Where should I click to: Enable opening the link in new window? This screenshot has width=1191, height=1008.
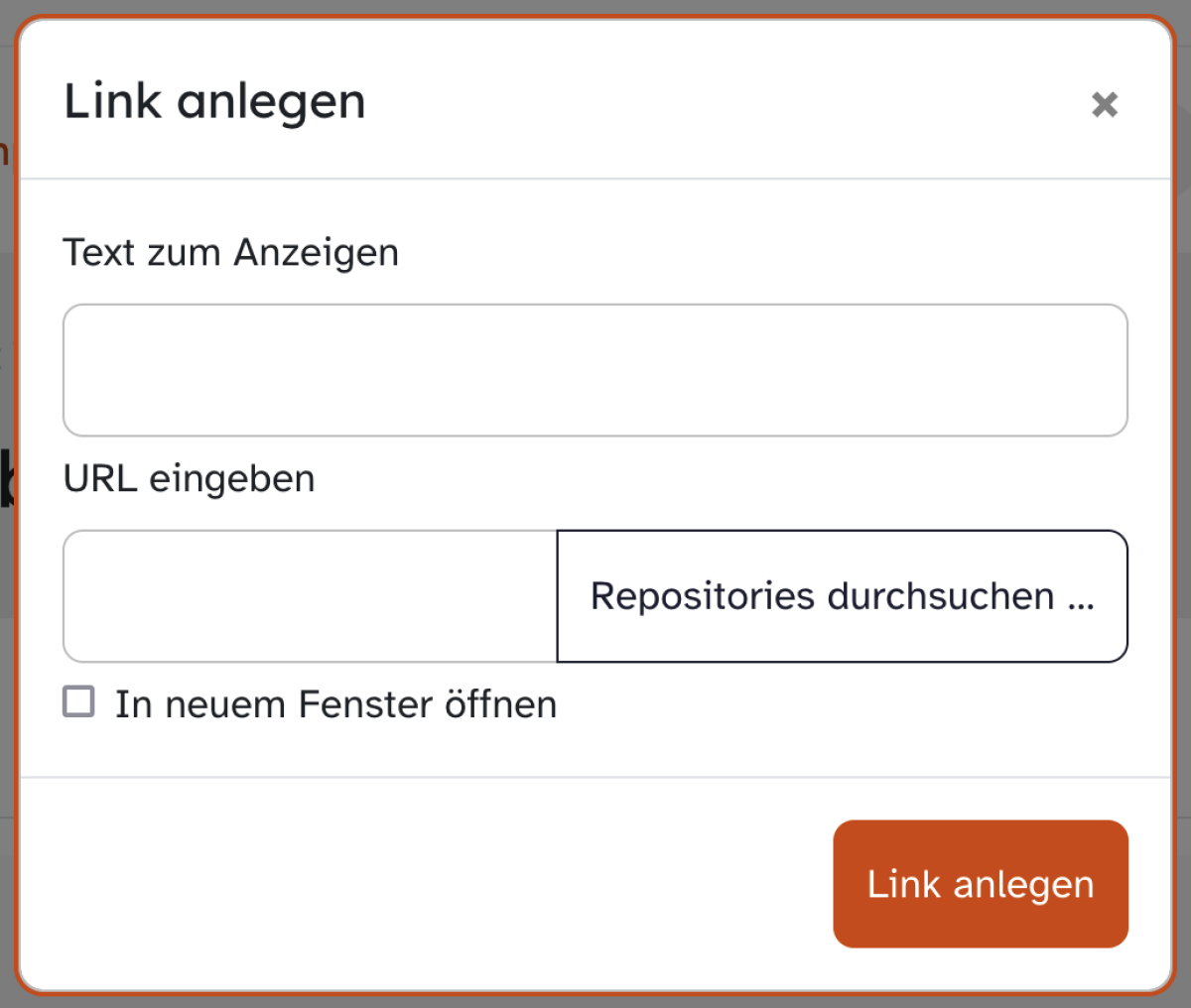[x=78, y=701]
